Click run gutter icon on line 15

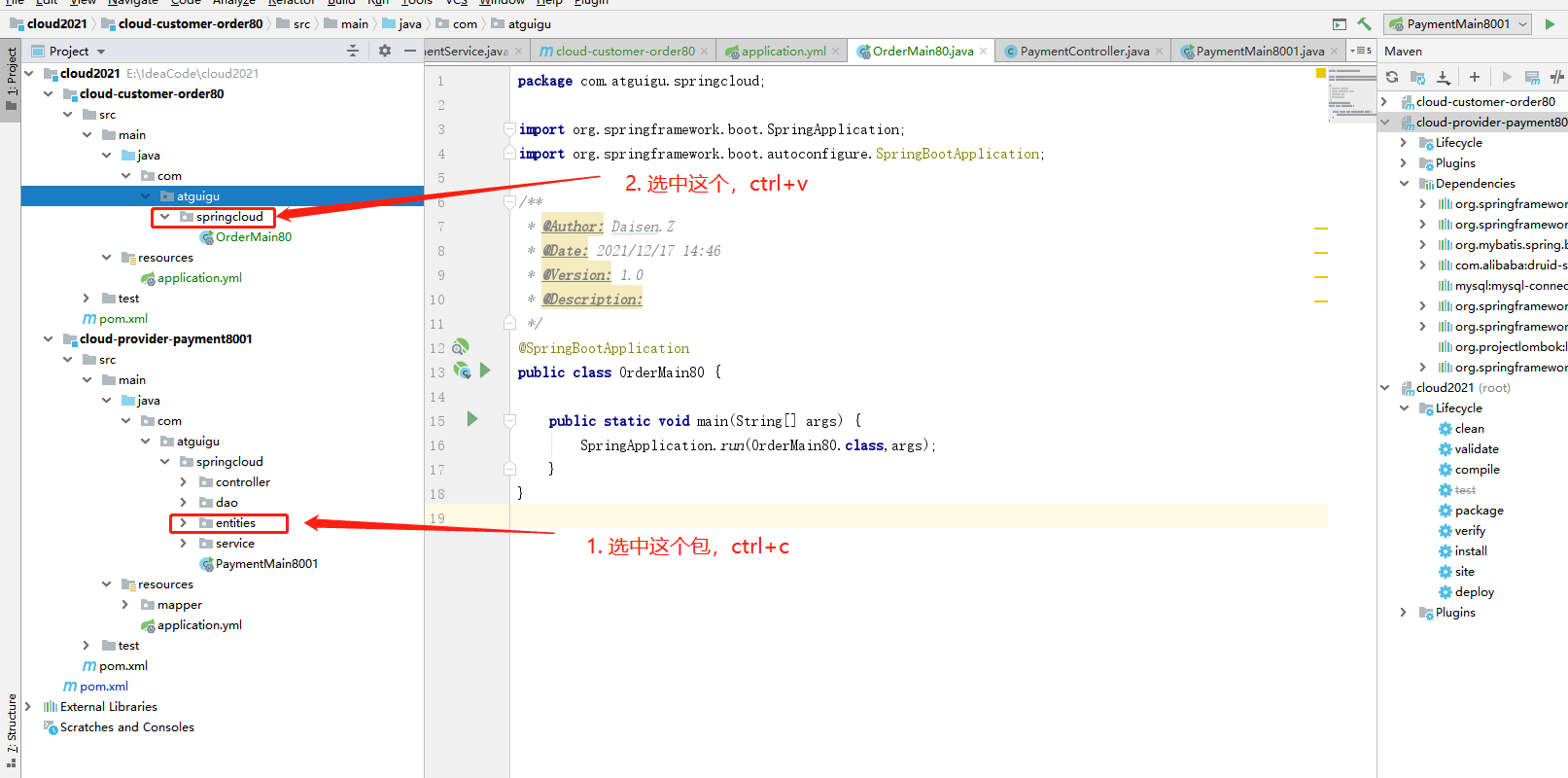[x=472, y=419]
